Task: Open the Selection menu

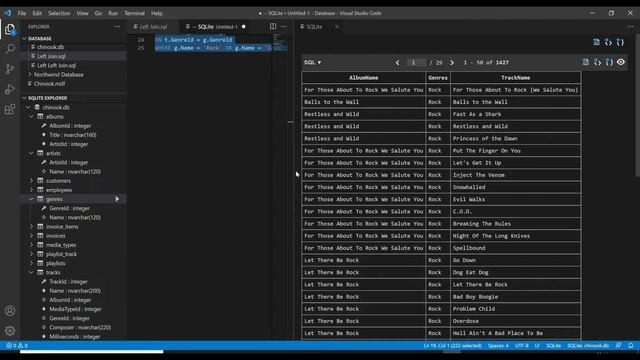Action: coord(59,13)
